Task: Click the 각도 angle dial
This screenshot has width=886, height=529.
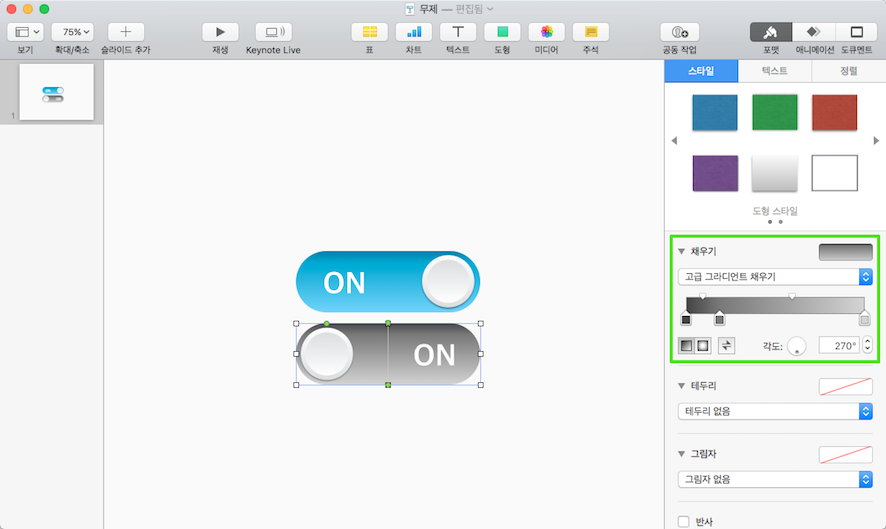Action: [x=797, y=346]
